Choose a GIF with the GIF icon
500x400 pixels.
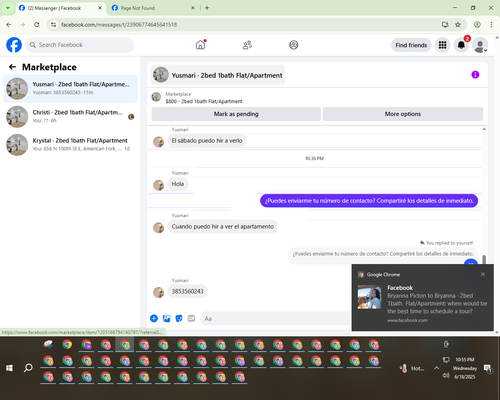coord(191,318)
